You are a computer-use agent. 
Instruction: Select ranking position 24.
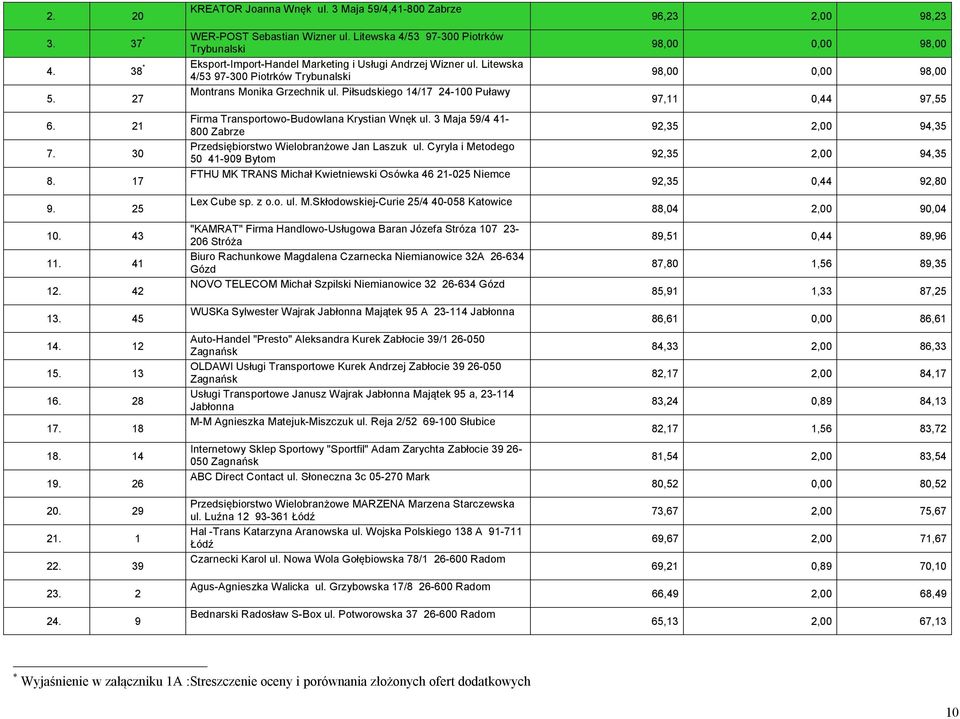(x=53, y=622)
